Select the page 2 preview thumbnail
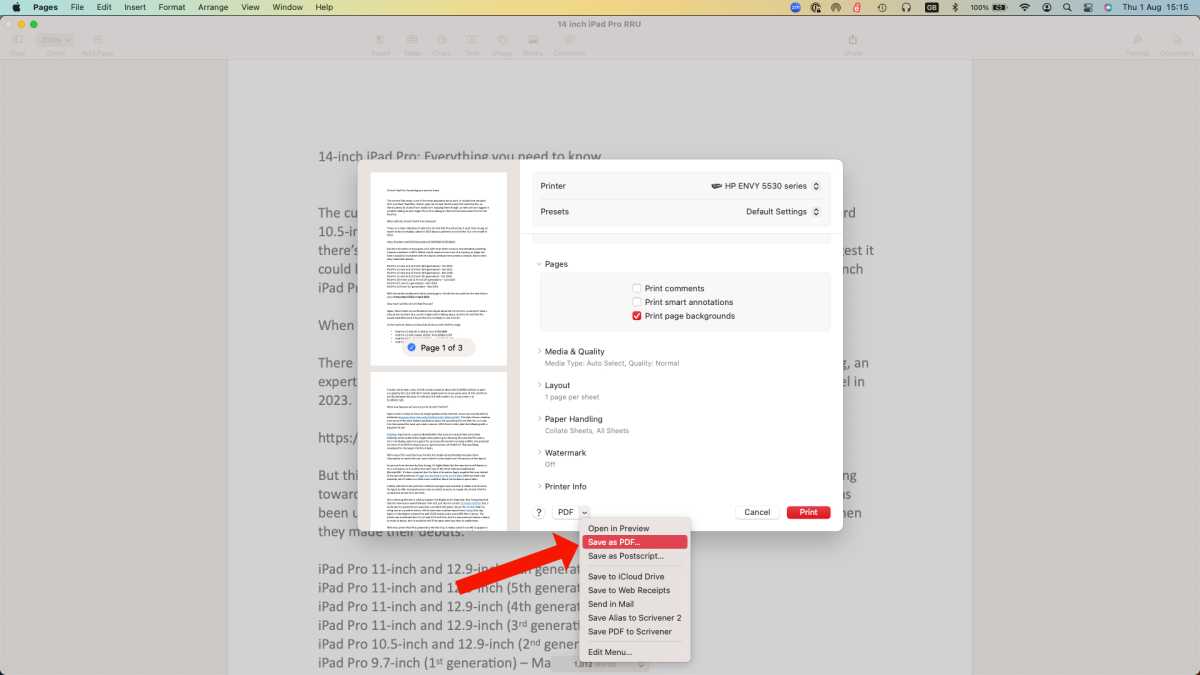The image size is (1200, 675). (438, 451)
